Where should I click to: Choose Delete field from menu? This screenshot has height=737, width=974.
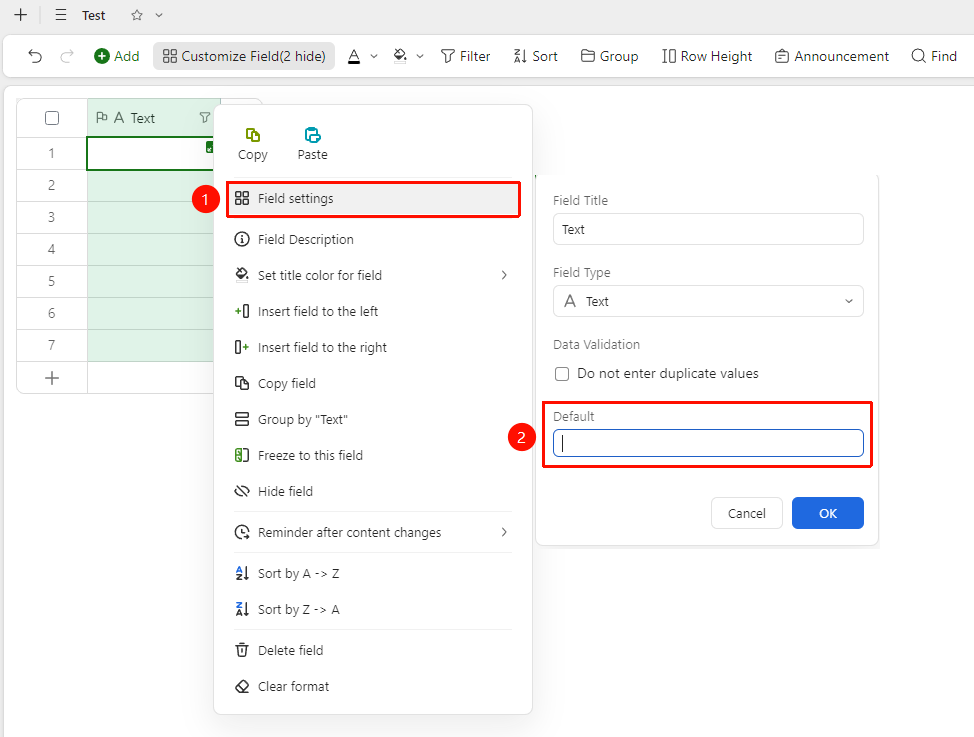pyautogui.click(x=373, y=651)
